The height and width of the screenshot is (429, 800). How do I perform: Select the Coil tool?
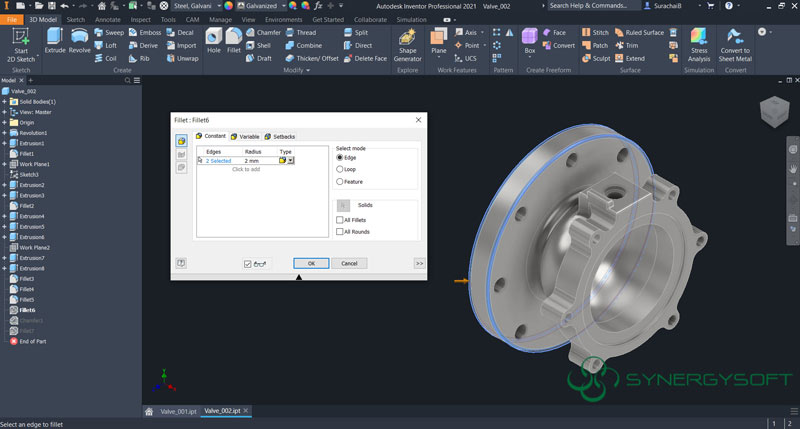click(x=106, y=58)
